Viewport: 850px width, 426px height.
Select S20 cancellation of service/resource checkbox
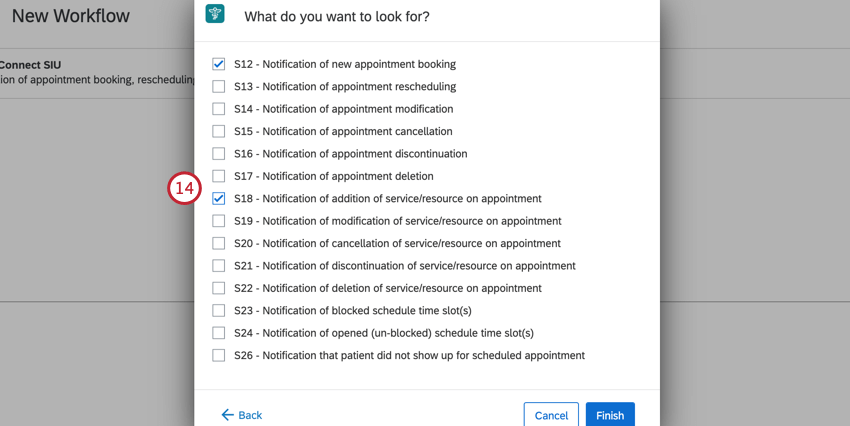click(218, 243)
